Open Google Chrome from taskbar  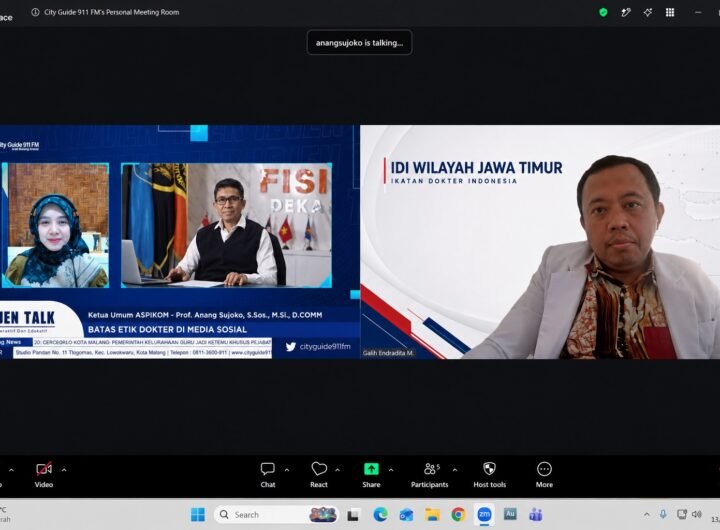tap(458, 515)
